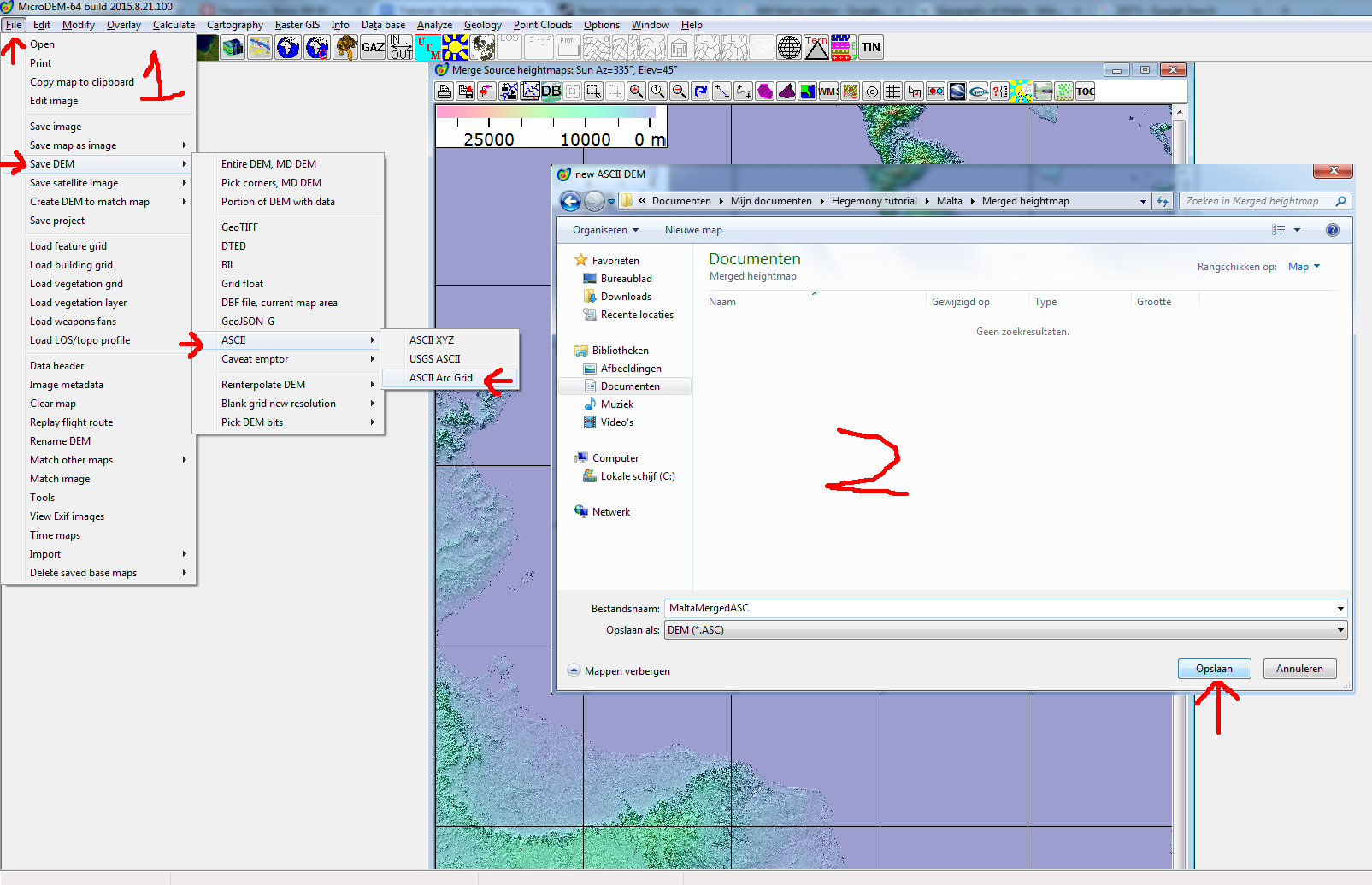Click the Hegemony tutorial breadcrumb
This screenshot has width=1372, height=885.
[874, 201]
